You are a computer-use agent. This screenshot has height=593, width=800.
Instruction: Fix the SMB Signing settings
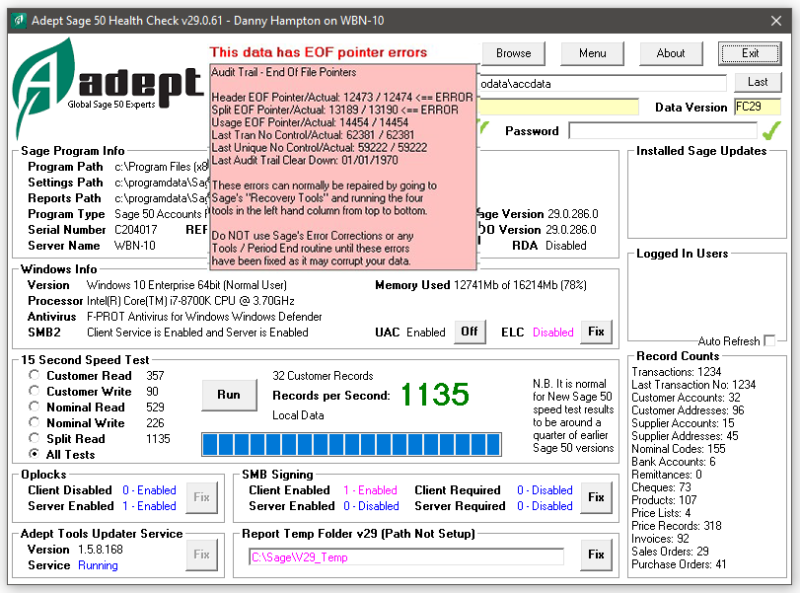pos(596,496)
